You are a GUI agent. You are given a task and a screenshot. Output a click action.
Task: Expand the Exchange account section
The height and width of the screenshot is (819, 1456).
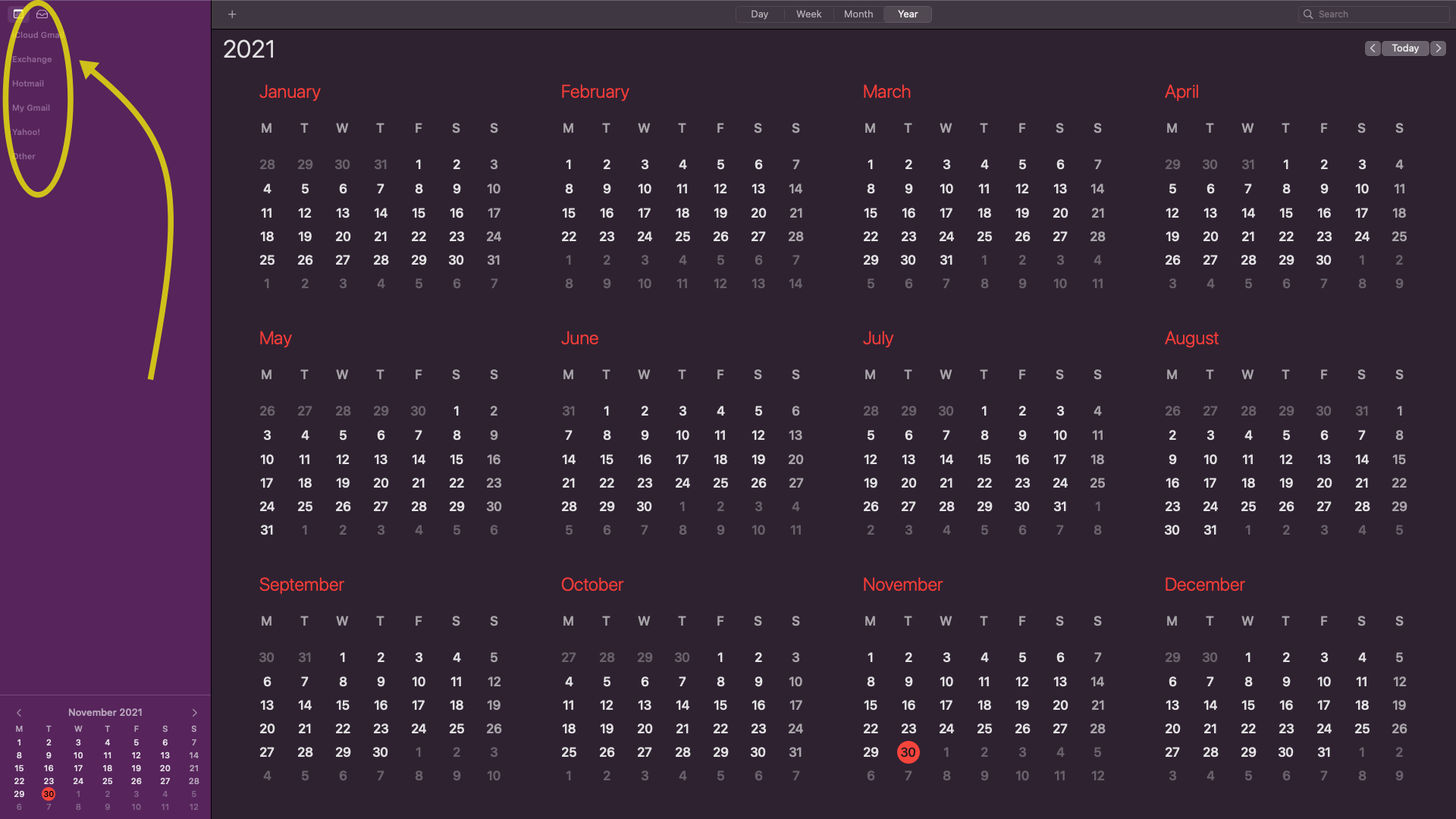click(32, 59)
